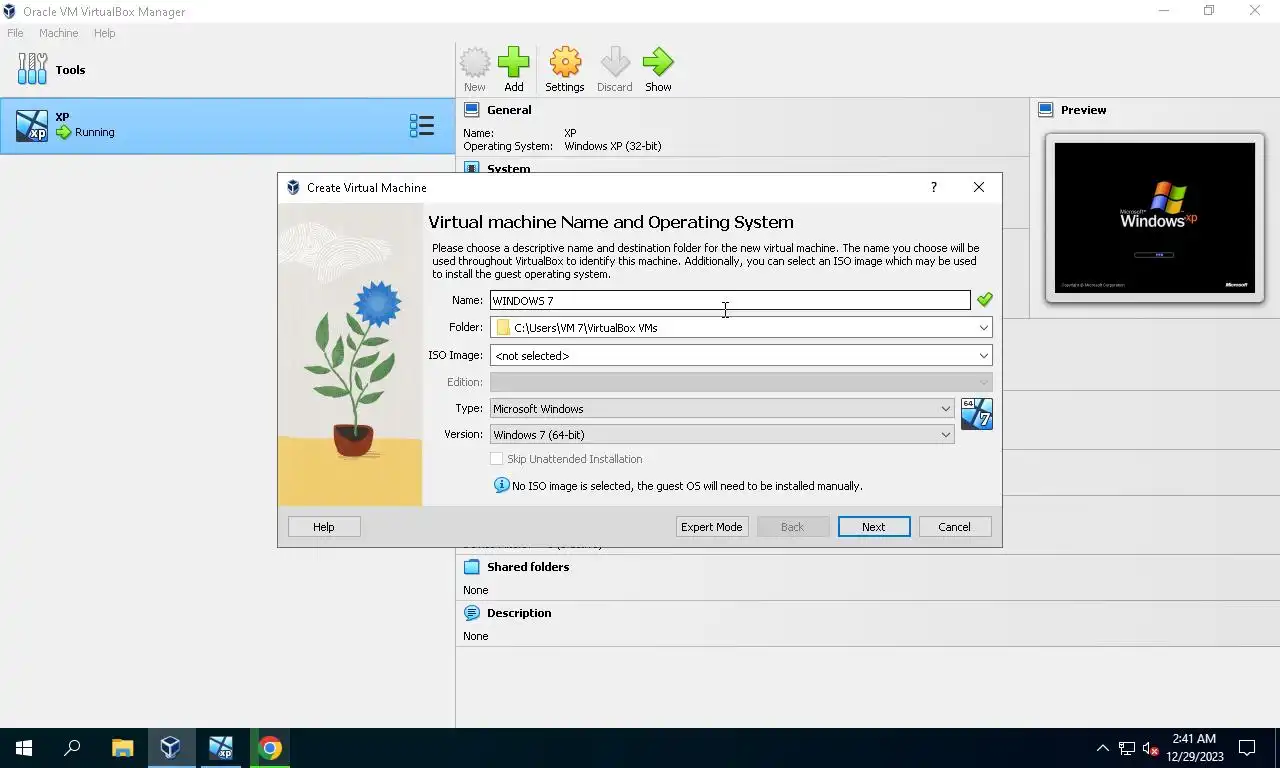Click the Shared folders icon

tap(472, 567)
